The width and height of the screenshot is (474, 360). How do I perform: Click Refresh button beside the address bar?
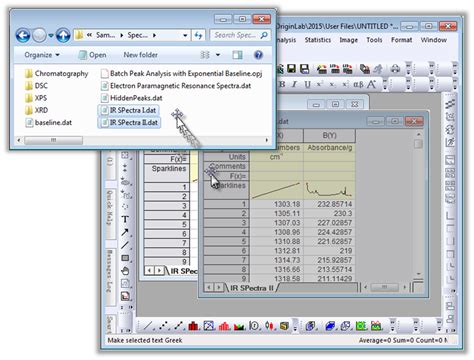tap(198, 35)
